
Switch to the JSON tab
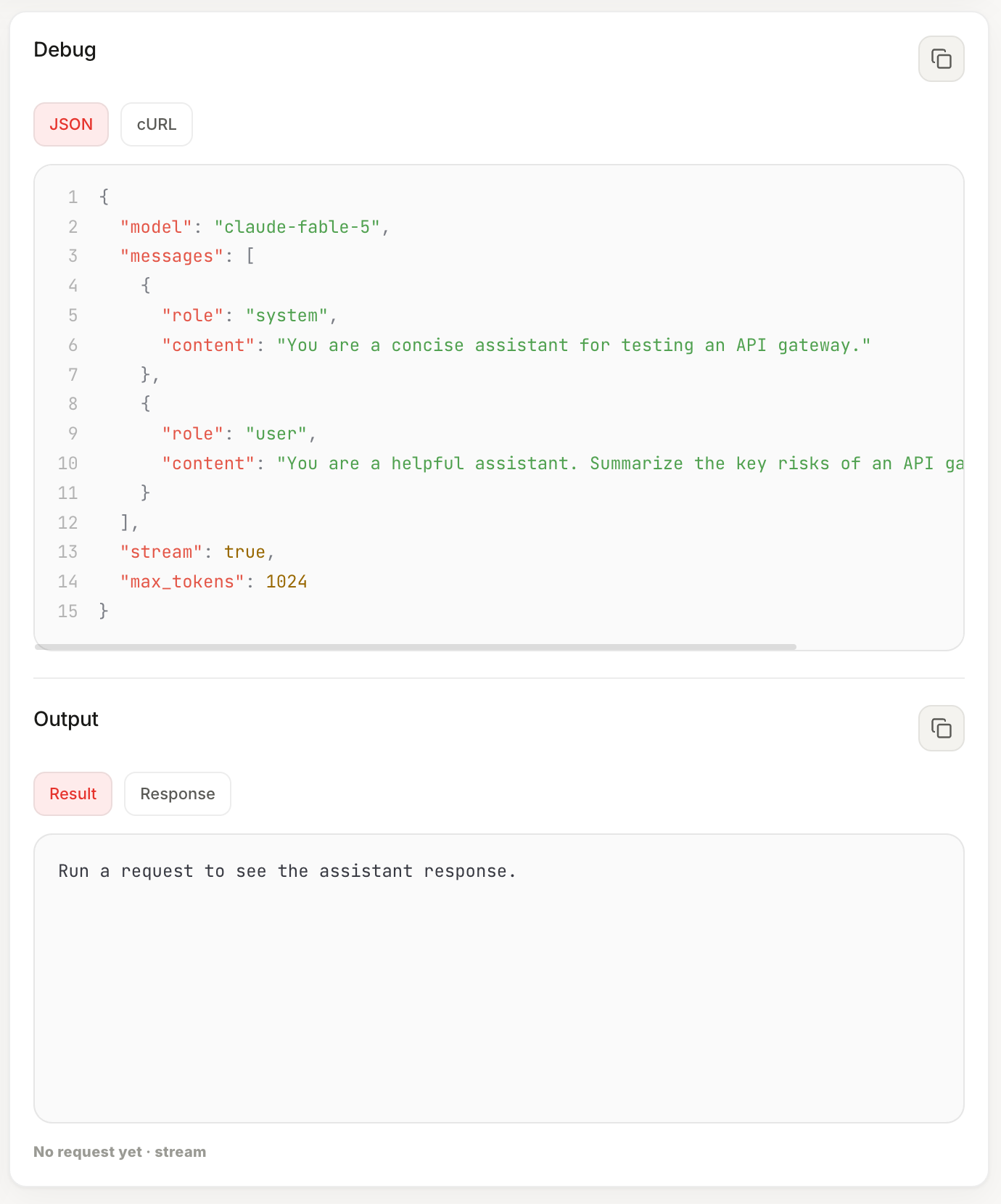click(71, 124)
